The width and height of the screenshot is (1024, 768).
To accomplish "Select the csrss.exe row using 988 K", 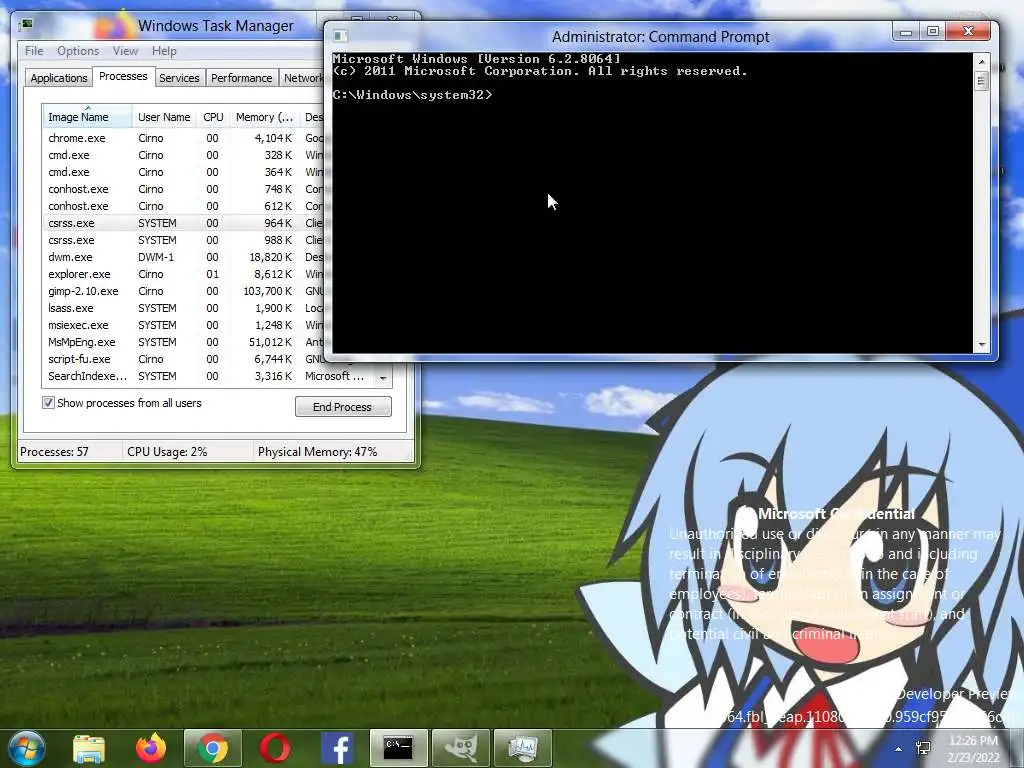I will [x=184, y=240].
